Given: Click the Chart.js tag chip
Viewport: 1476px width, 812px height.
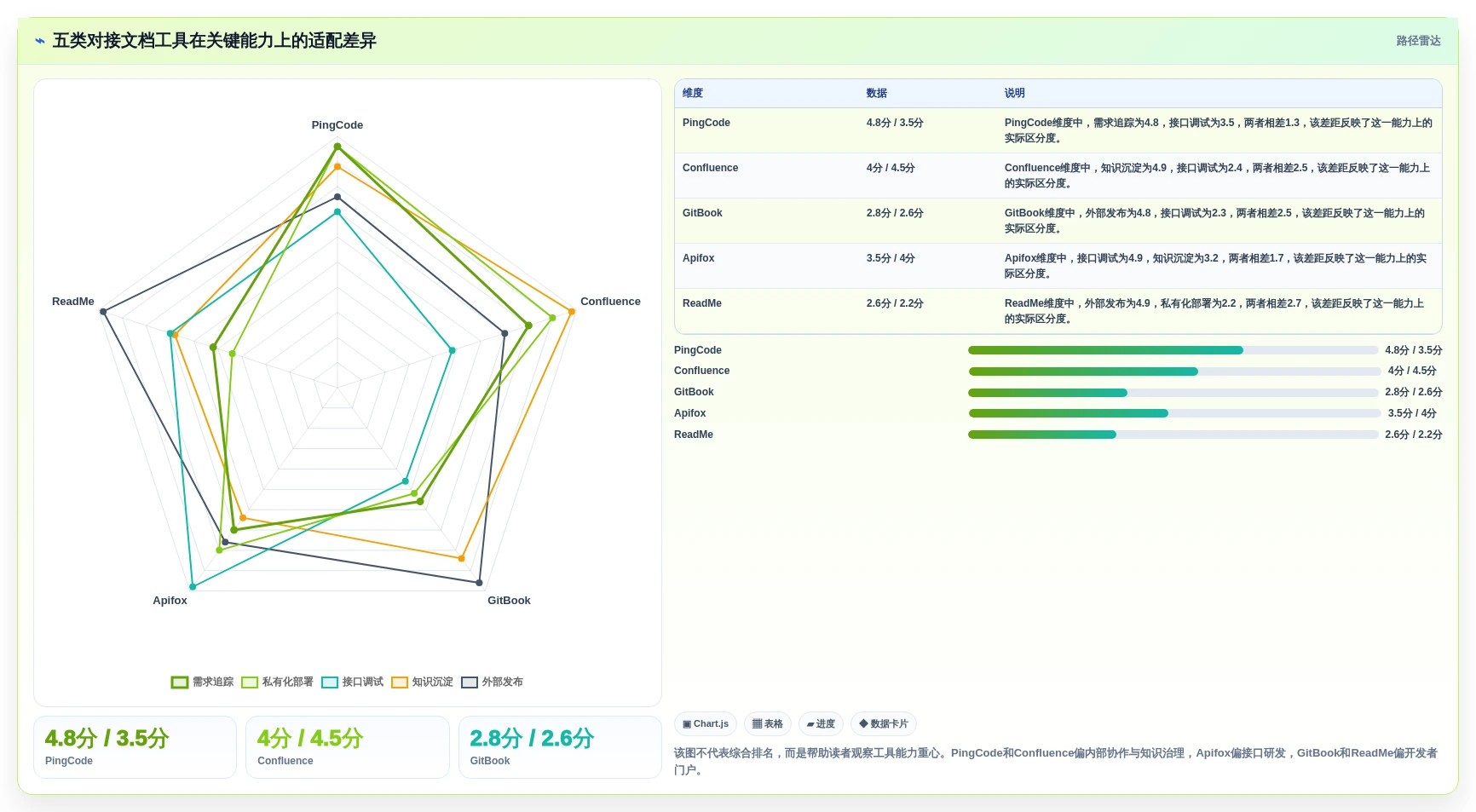Looking at the screenshot, I should [x=706, y=724].
